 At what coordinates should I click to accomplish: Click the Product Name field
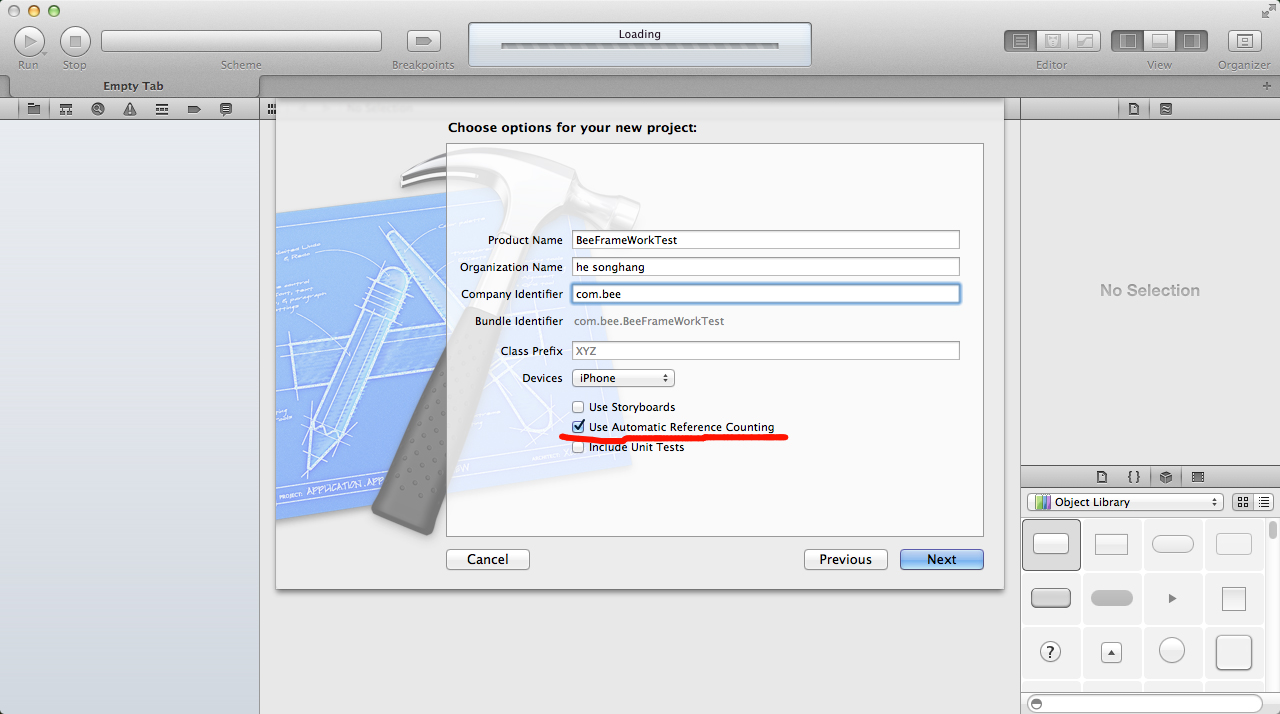tap(765, 240)
